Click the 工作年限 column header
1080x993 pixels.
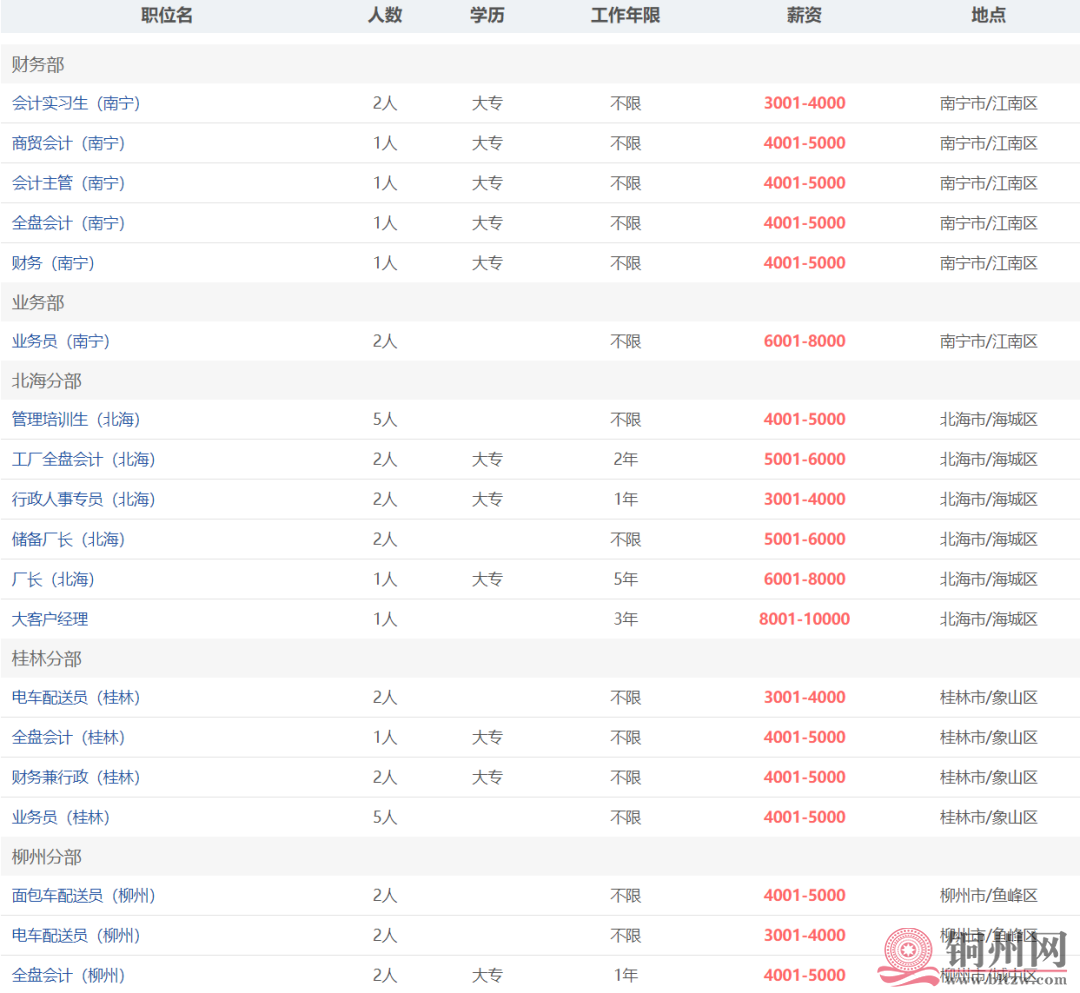pos(625,15)
